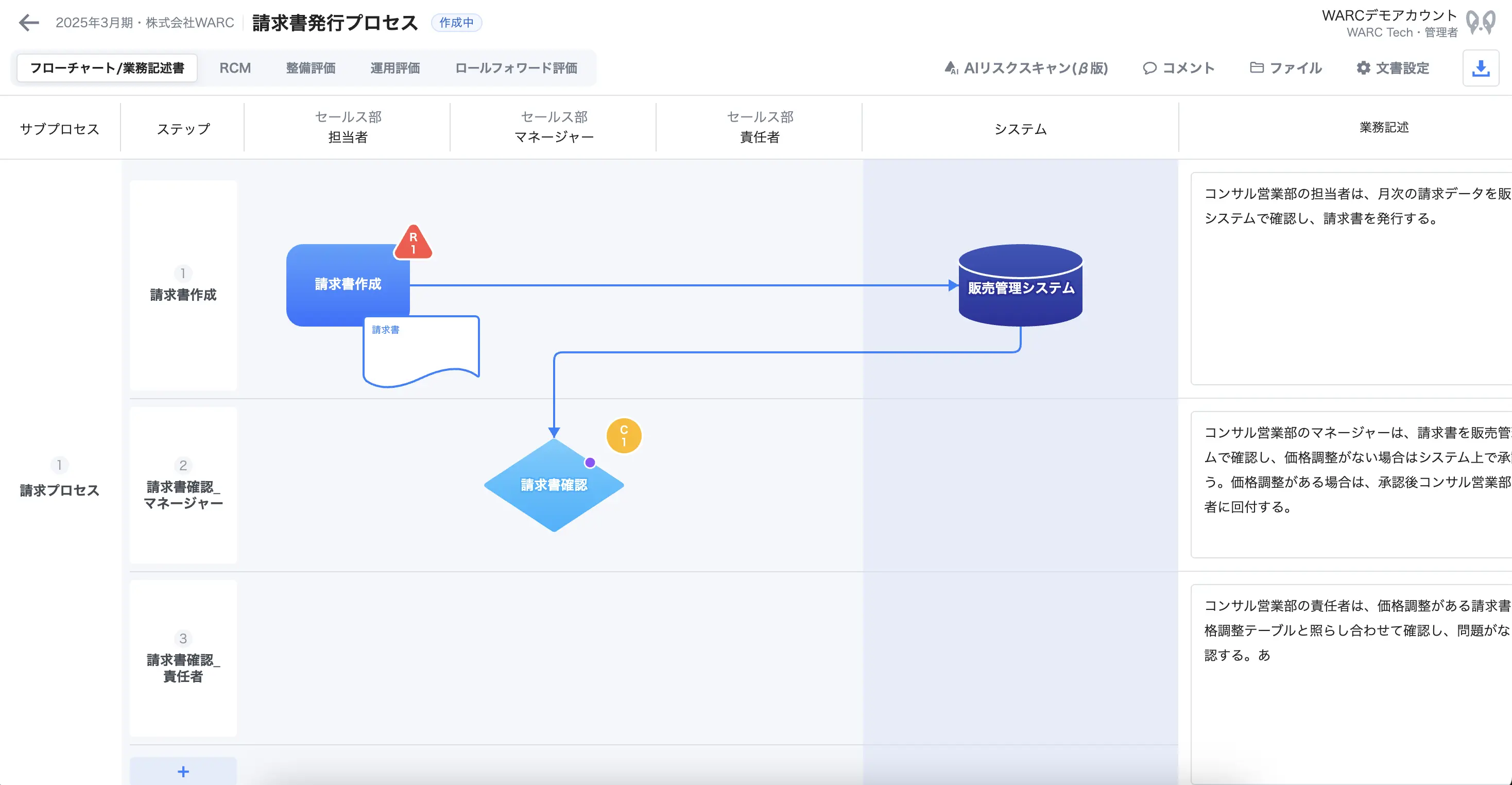The width and height of the screenshot is (1512, 785).
Task: Click the purple dot on 請求書確認 diamond
Action: coord(590,463)
